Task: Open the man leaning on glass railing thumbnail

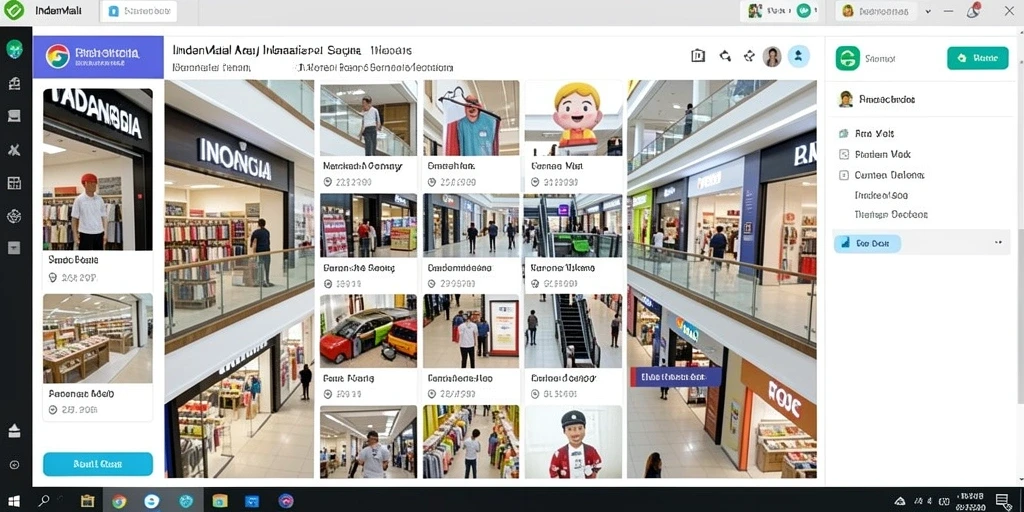Action: (368, 118)
